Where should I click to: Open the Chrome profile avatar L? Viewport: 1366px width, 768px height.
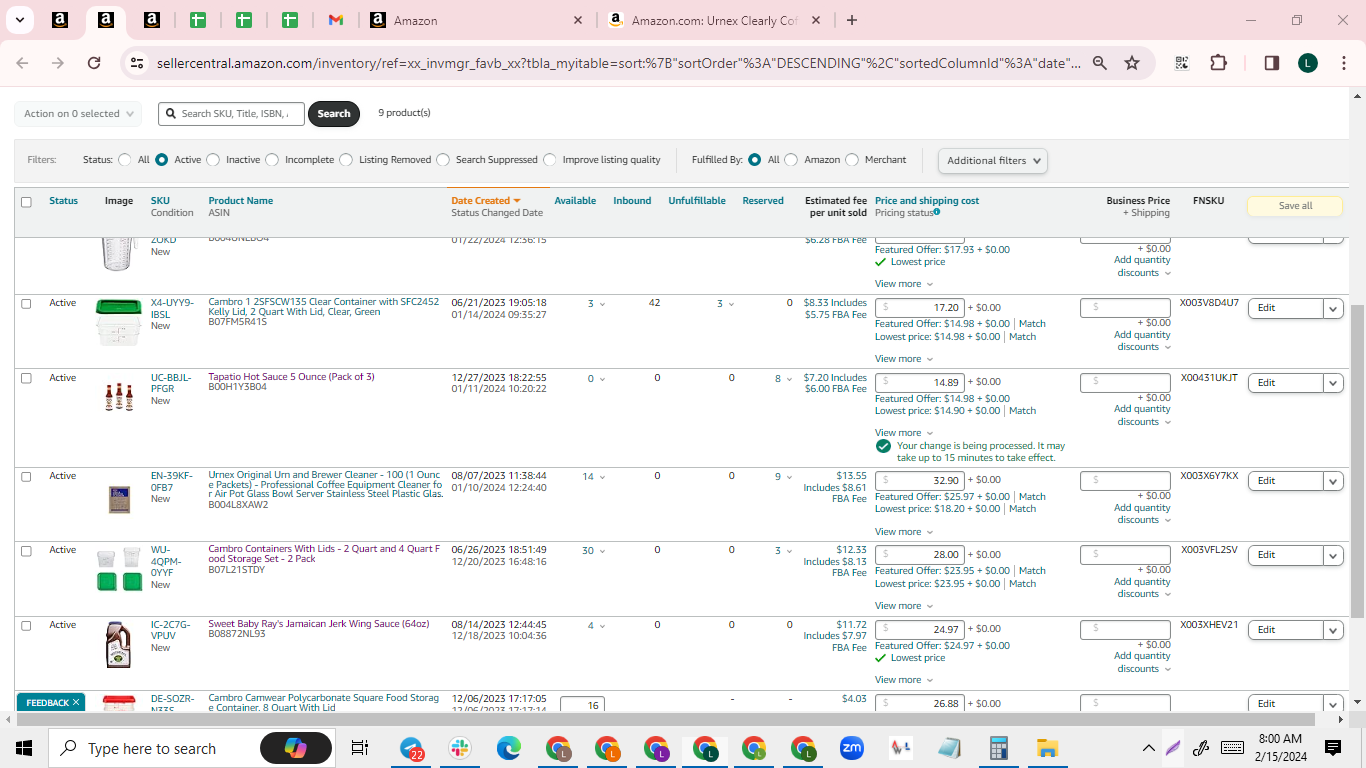[x=1308, y=63]
